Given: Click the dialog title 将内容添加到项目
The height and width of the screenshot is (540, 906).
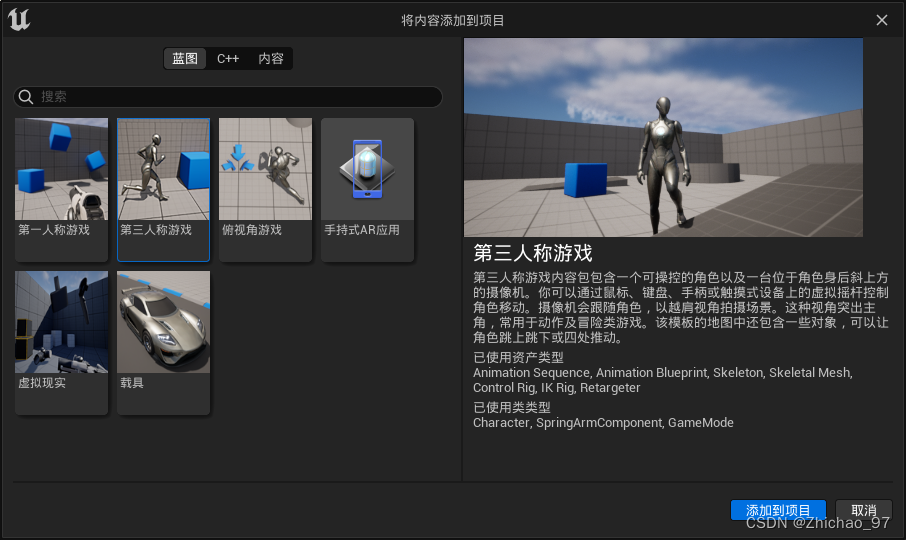Looking at the screenshot, I should (453, 20).
